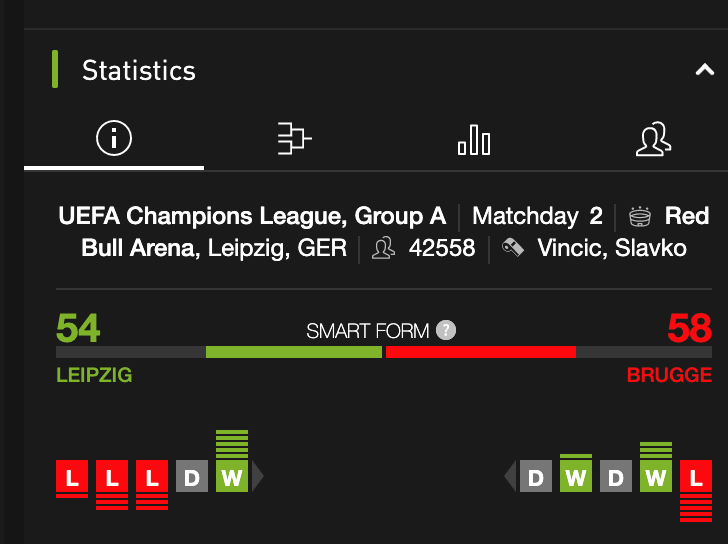Open the lineups players tab icon
728x544 pixels.
click(653, 139)
